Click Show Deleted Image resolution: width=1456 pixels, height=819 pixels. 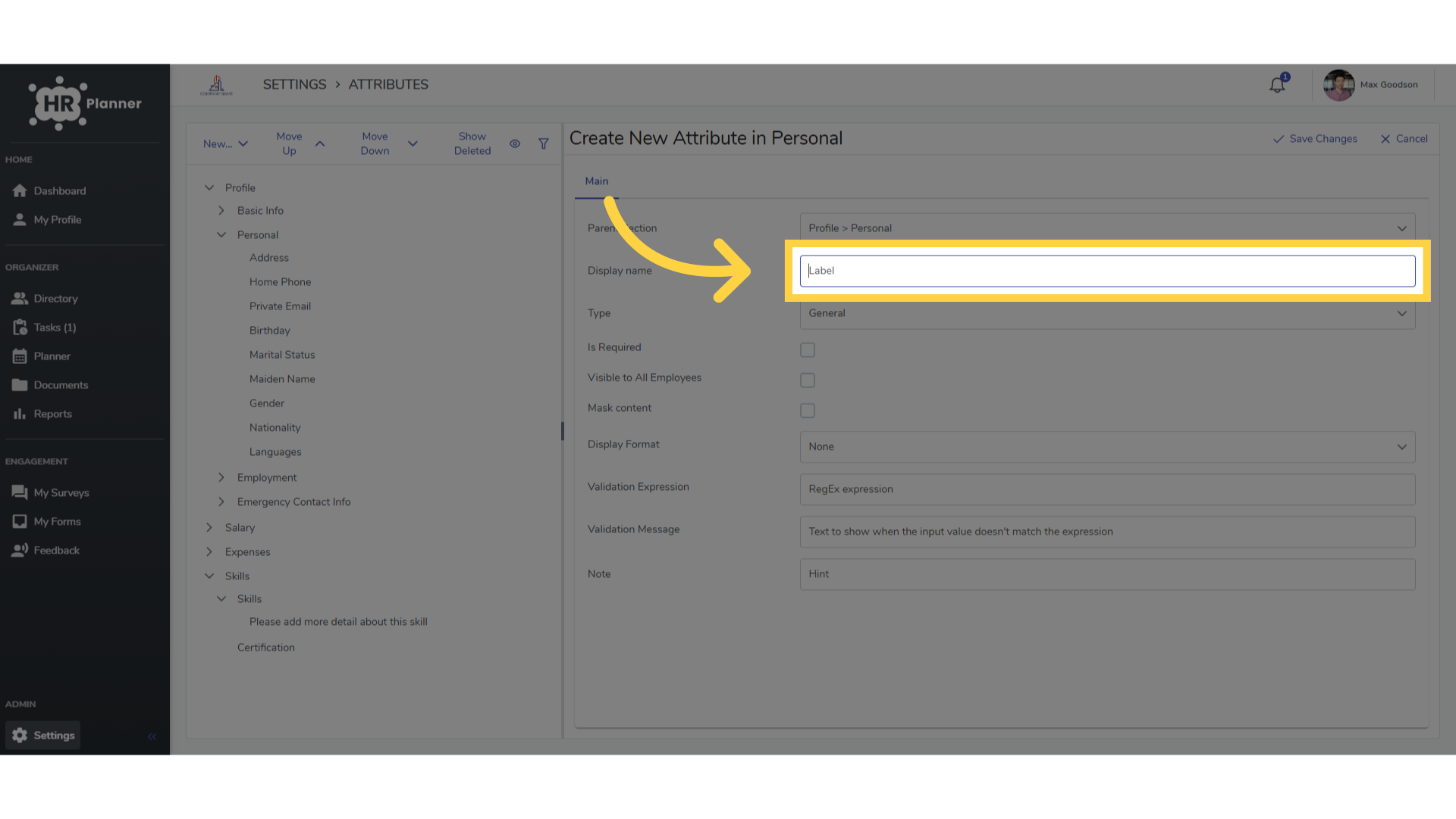click(472, 144)
